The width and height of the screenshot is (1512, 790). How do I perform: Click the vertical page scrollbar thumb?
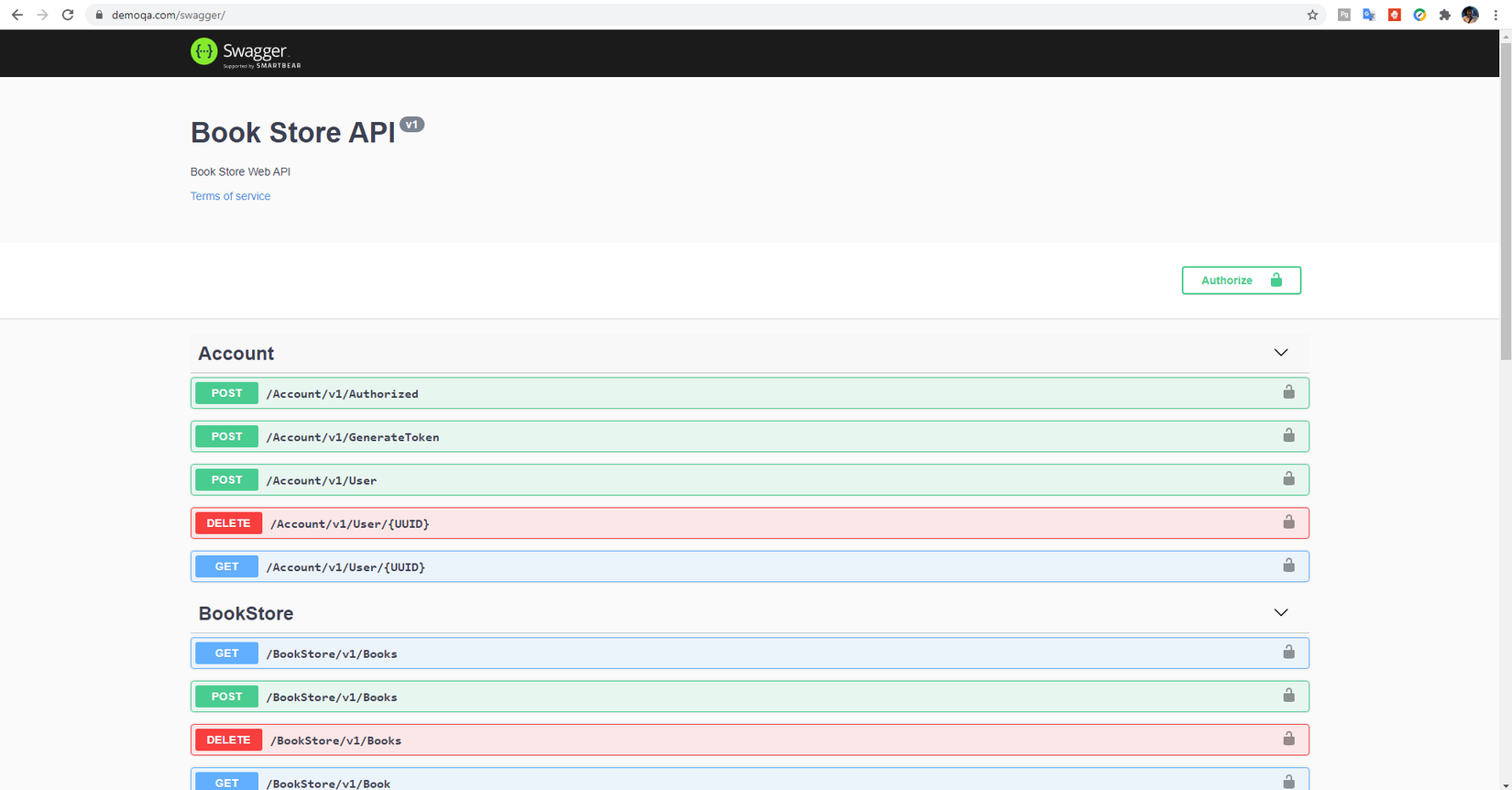click(1506, 201)
